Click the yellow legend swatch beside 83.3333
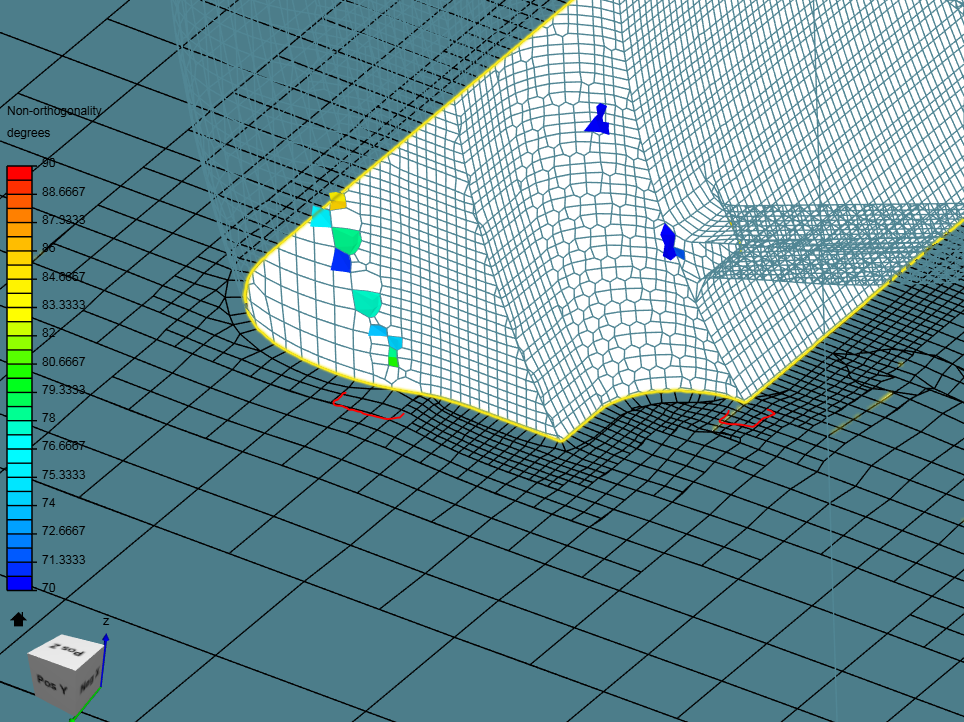This screenshot has height=722, width=964. tap(19, 301)
